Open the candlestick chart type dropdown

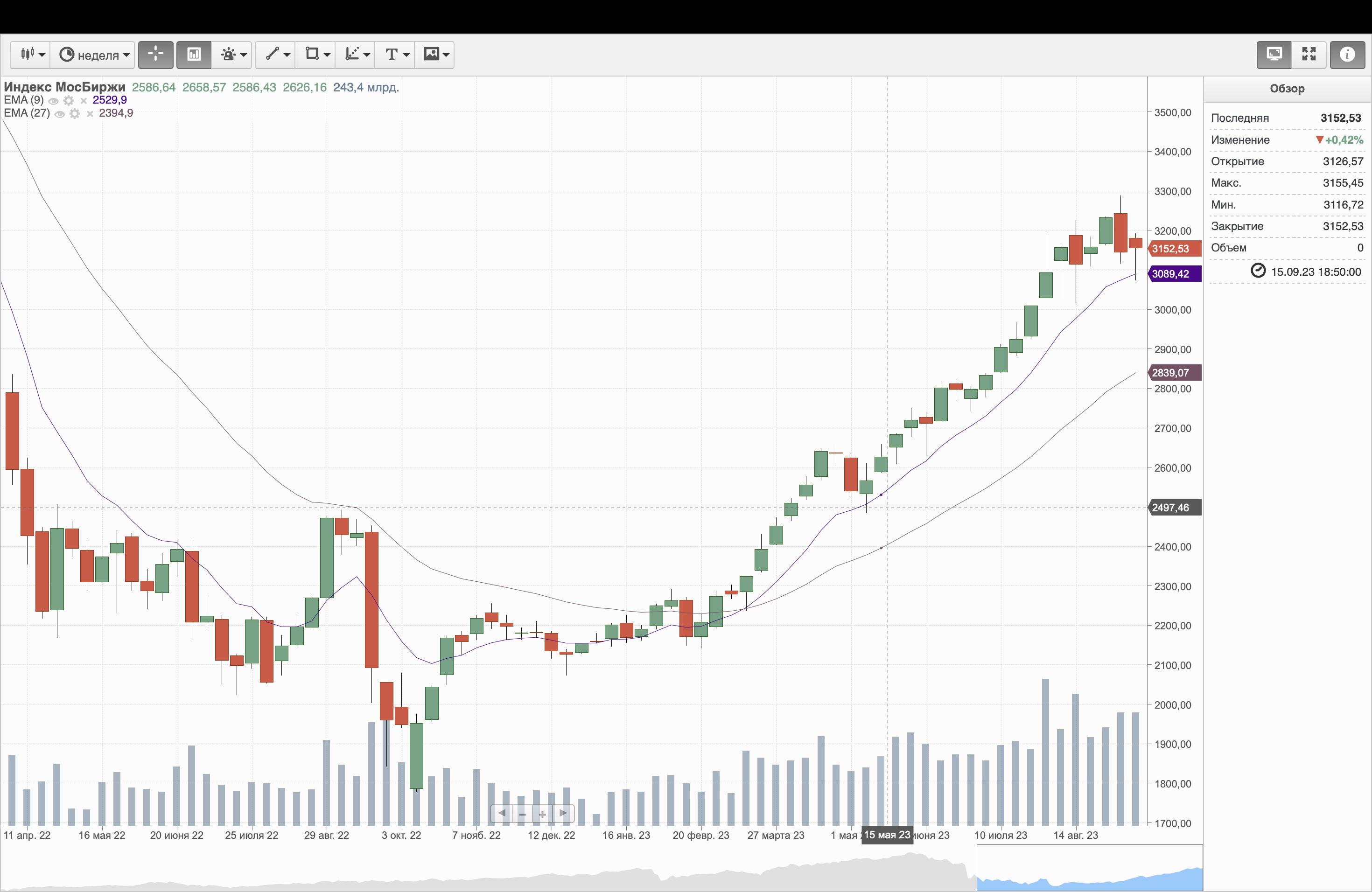click(30, 55)
